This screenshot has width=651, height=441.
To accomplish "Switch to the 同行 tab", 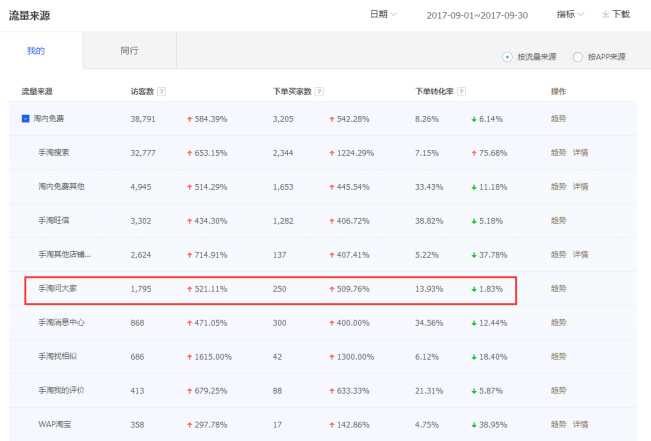I will pos(129,50).
